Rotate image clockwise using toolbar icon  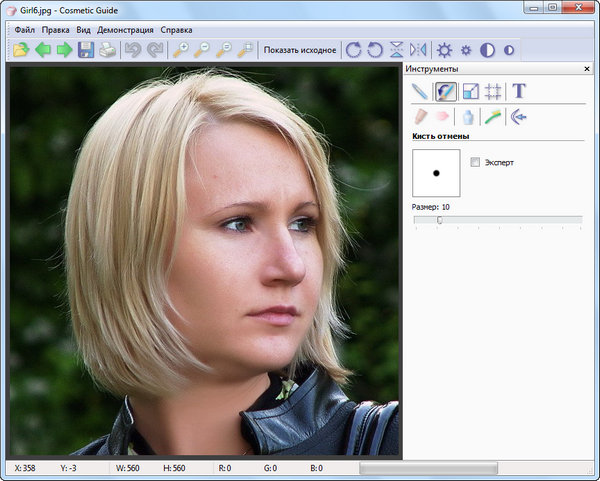[350, 50]
